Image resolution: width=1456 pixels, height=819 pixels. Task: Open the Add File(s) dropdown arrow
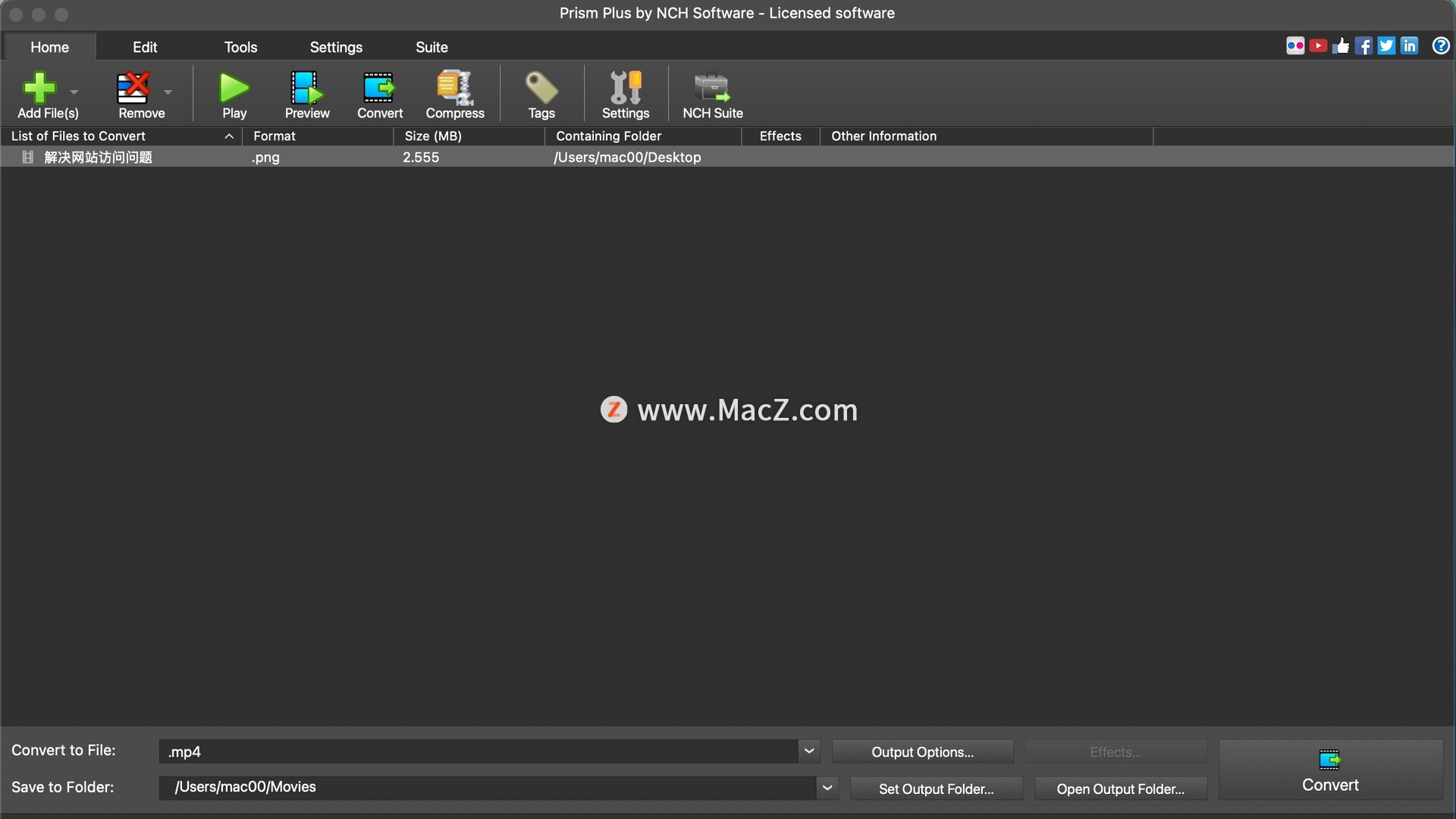click(74, 92)
